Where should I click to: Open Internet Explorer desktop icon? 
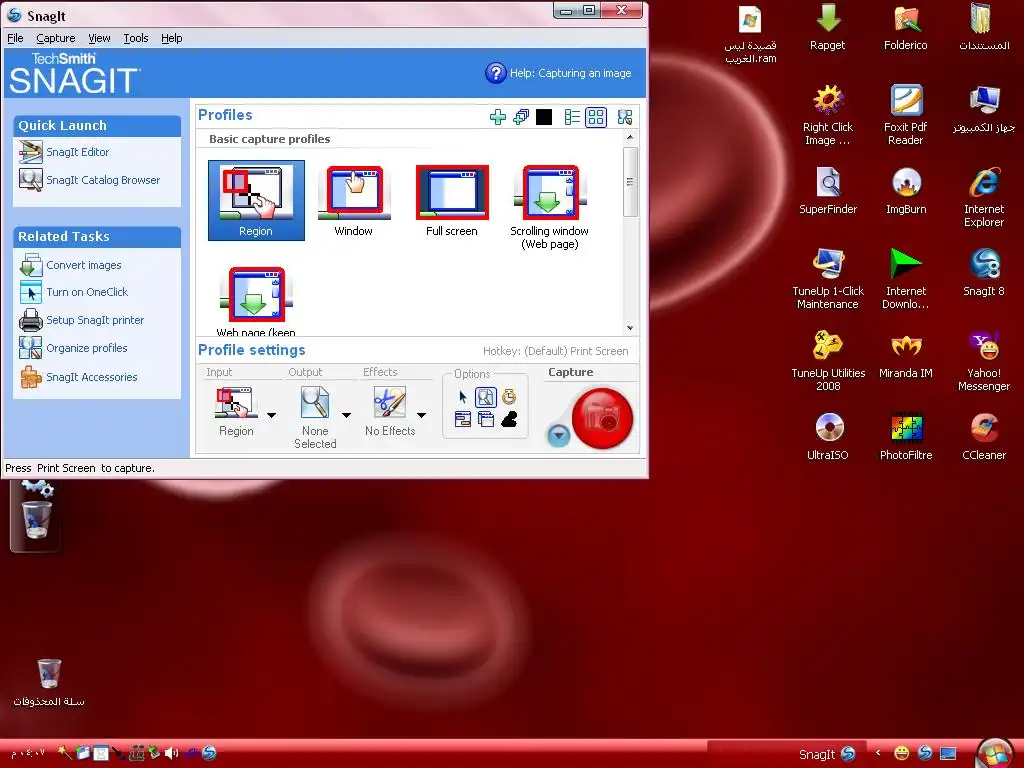point(984,197)
